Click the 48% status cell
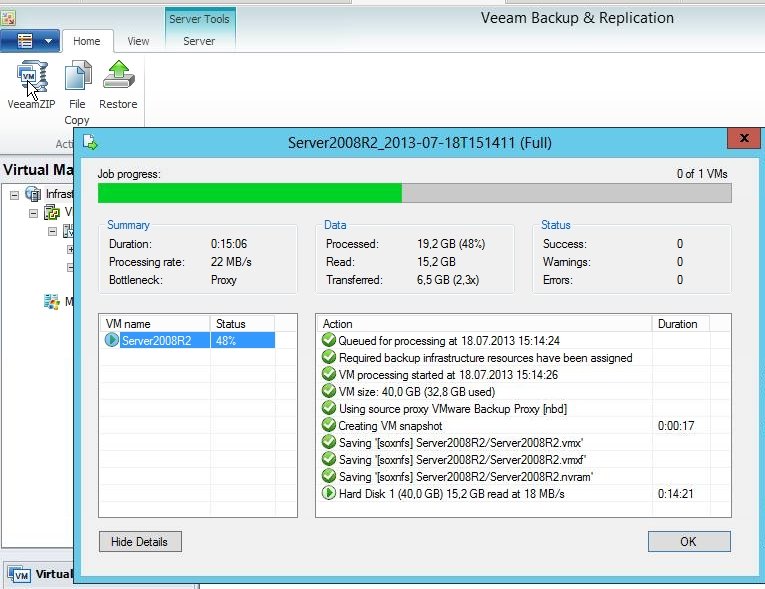765x589 pixels. tap(242, 341)
